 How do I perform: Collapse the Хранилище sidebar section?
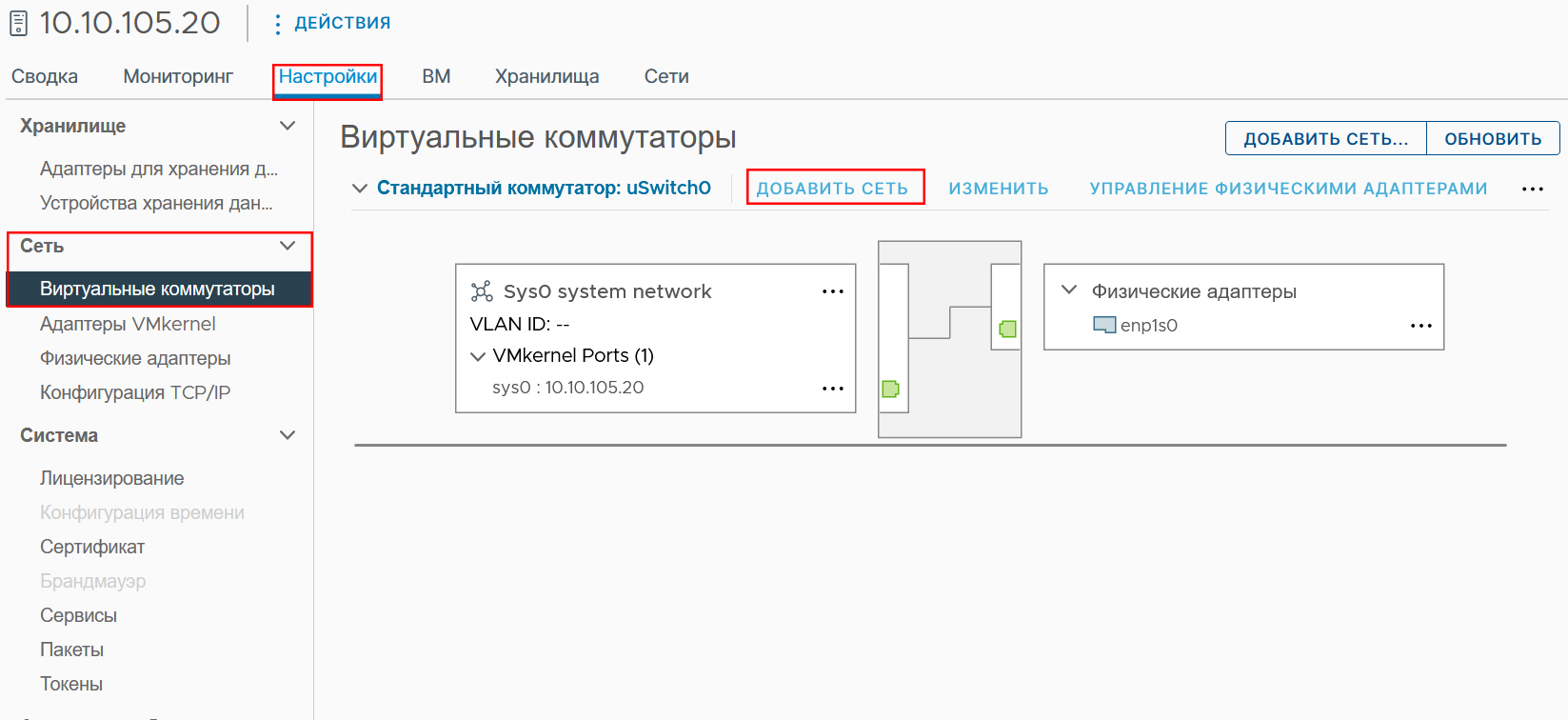(x=288, y=126)
